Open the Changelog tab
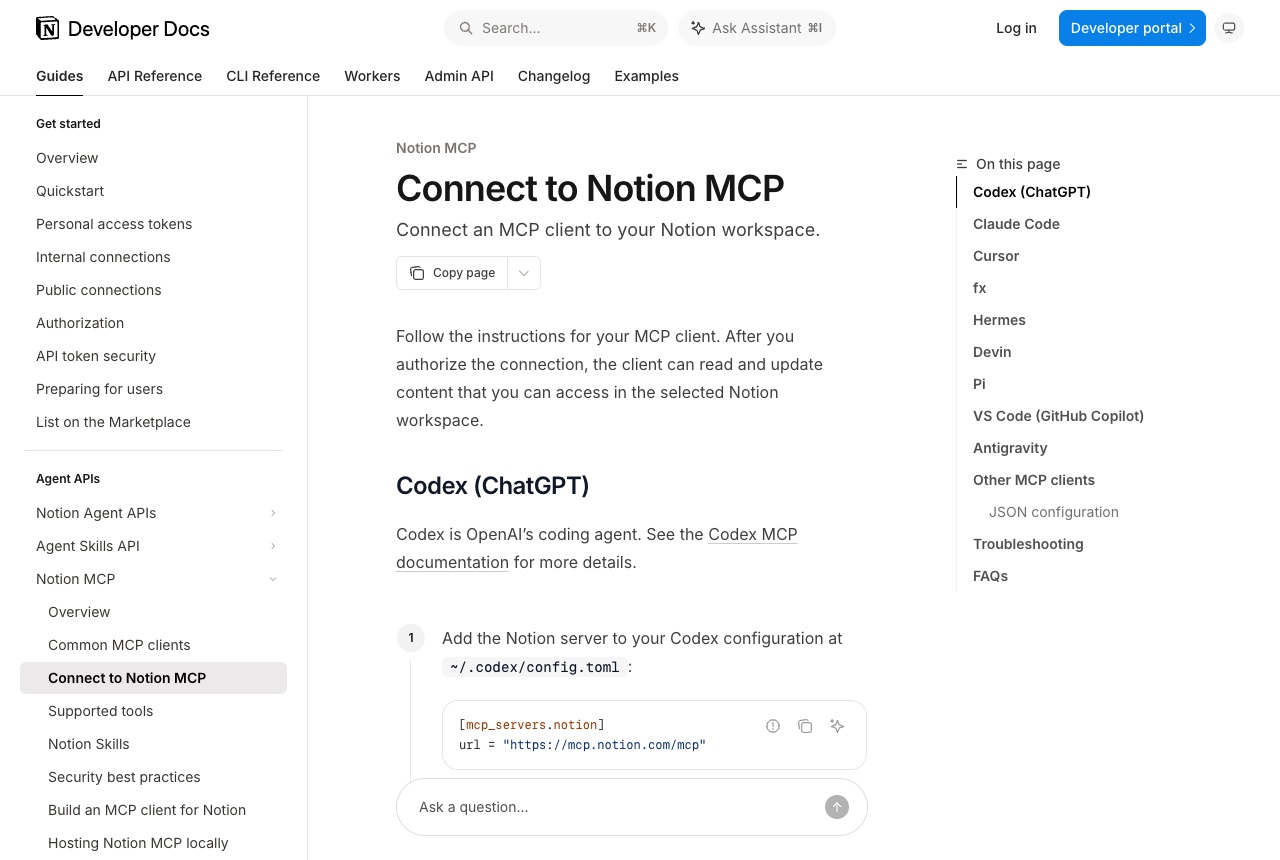 click(554, 76)
